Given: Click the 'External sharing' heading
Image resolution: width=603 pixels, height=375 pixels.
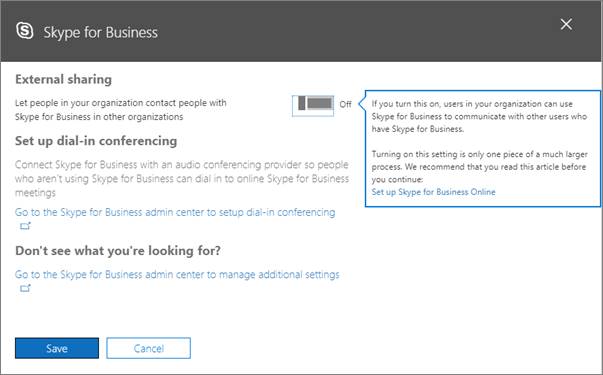Looking at the screenshot, I should [63, 79].
